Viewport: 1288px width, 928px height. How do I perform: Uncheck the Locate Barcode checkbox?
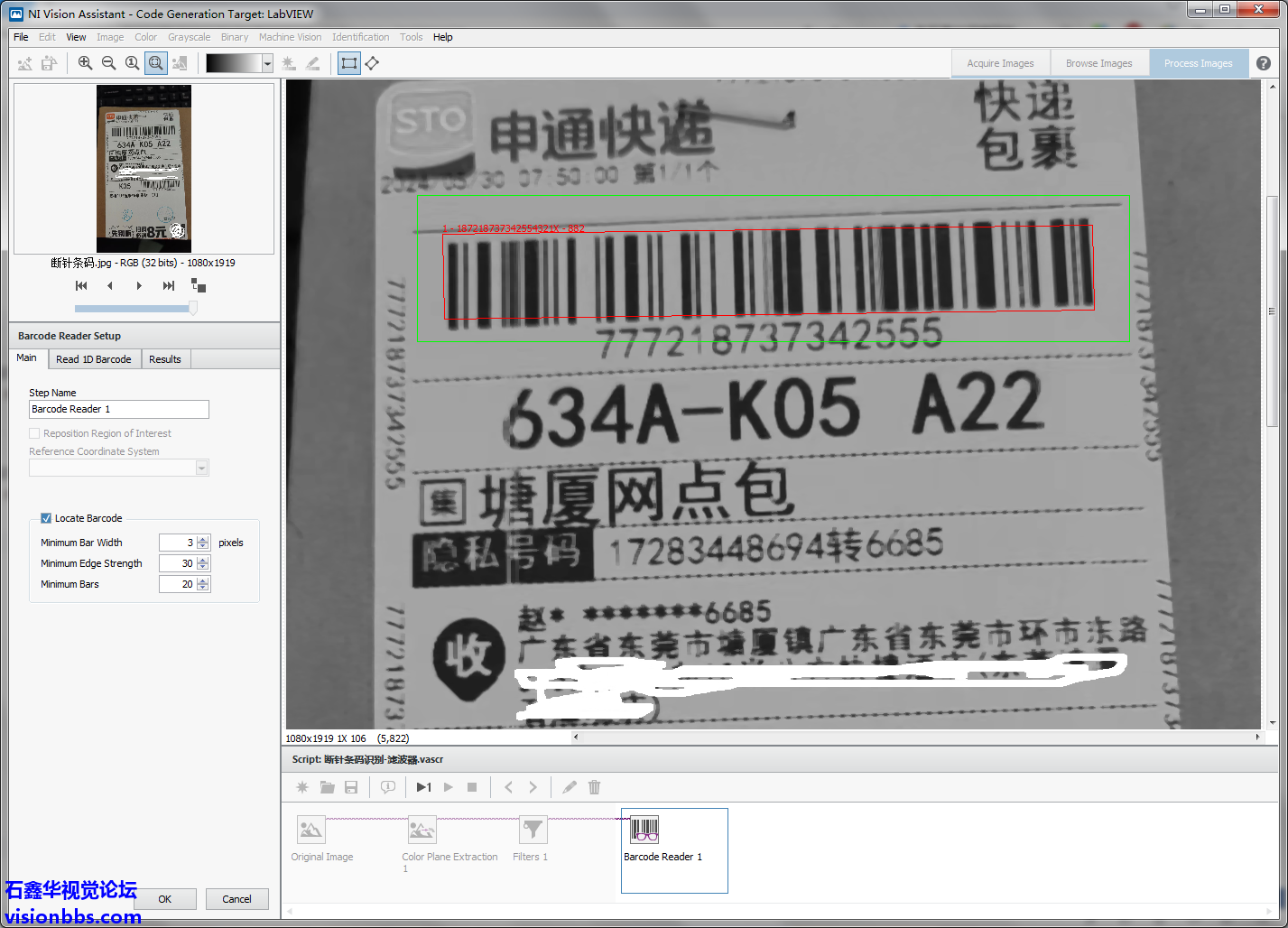(x=46, y=518)
